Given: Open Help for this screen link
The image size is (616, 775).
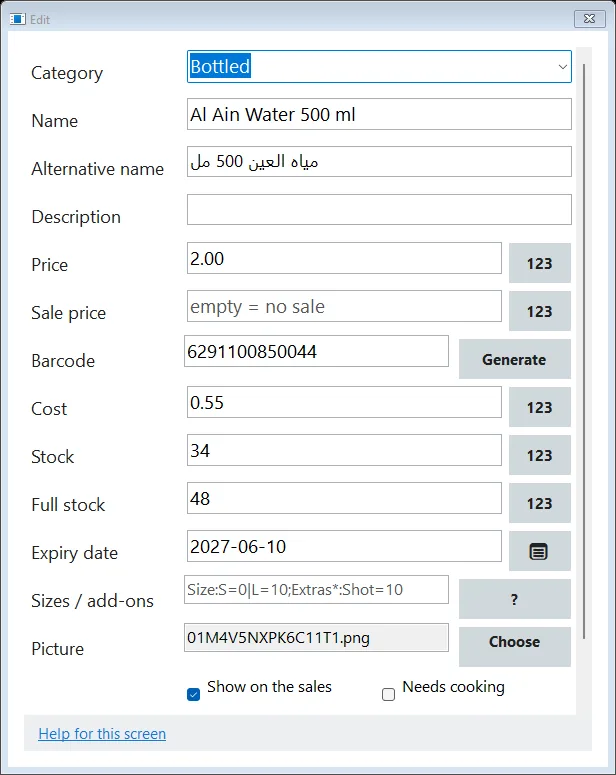Looking at the screenshot, I should (x=102, y=733).
